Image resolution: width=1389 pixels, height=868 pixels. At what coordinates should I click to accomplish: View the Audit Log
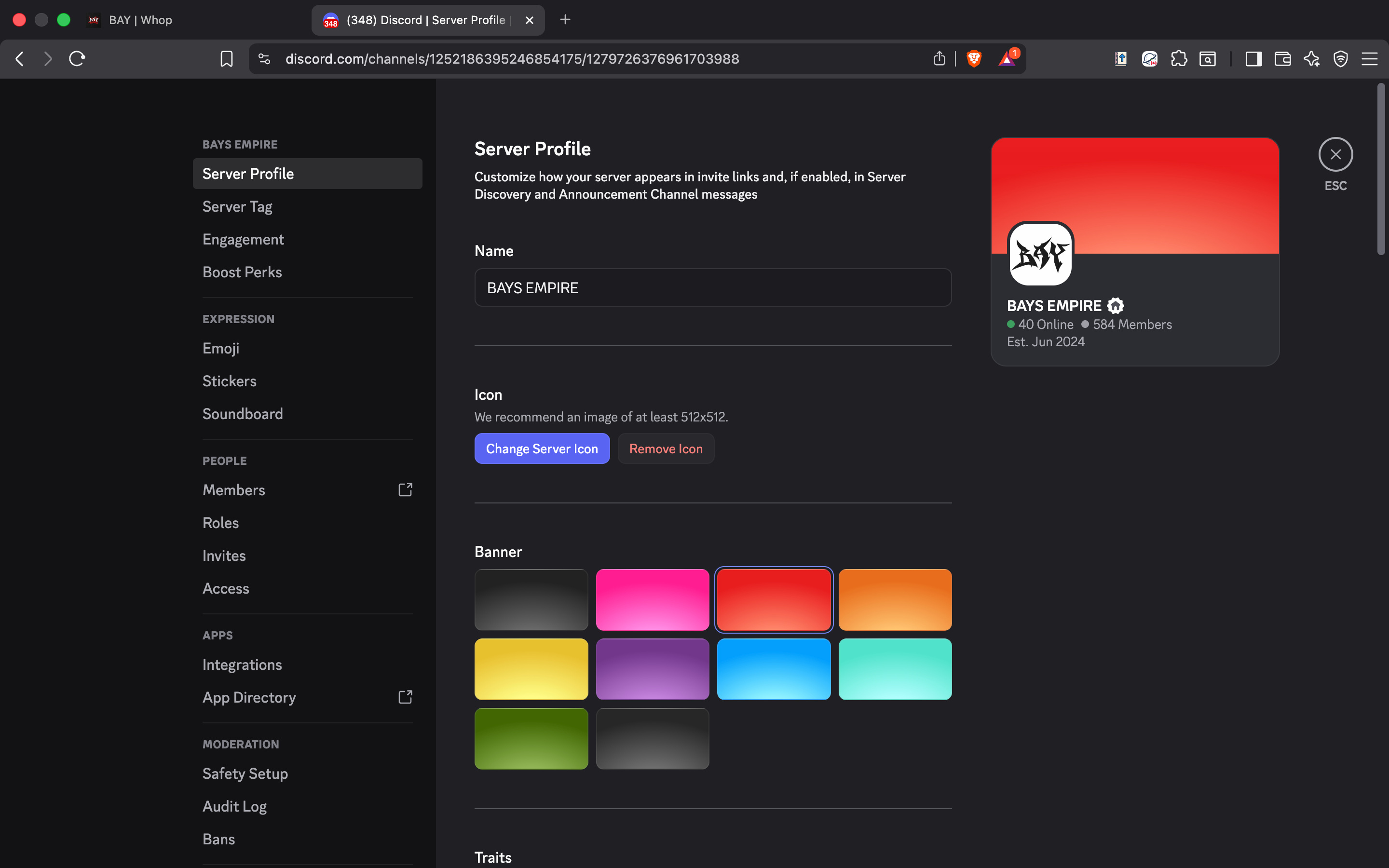tap(308, 806)
